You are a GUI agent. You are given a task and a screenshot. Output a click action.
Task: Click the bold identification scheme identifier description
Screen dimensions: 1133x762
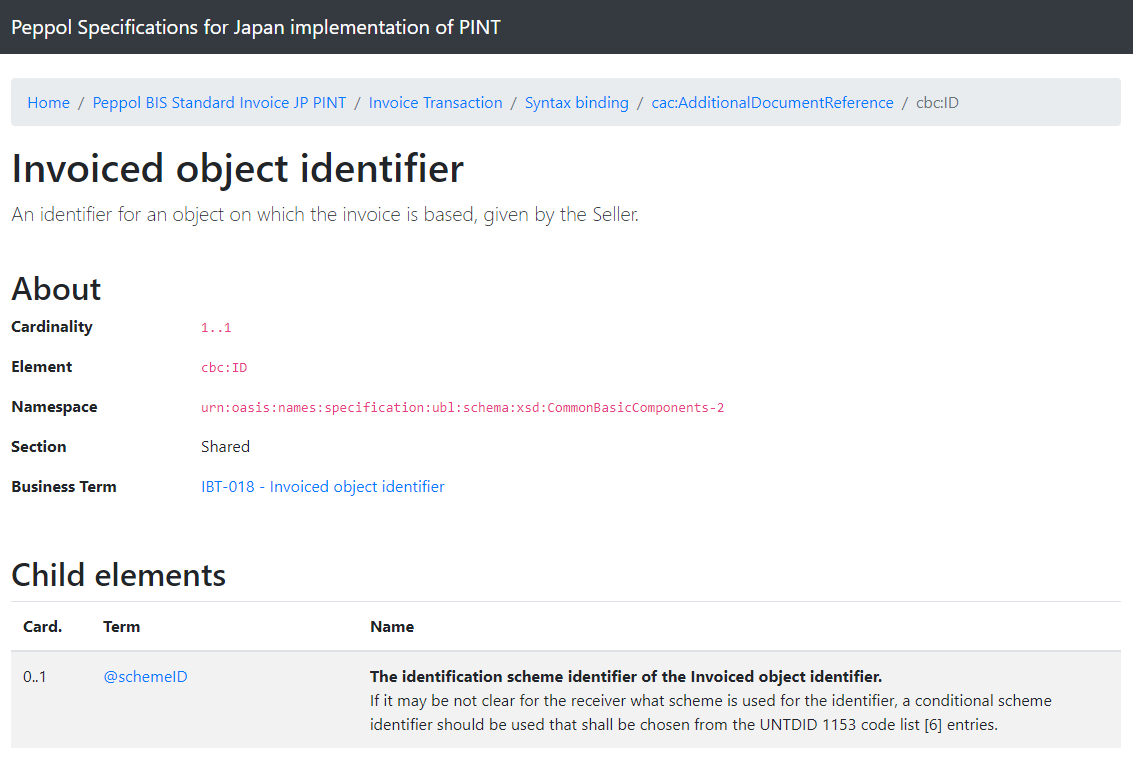625,677
